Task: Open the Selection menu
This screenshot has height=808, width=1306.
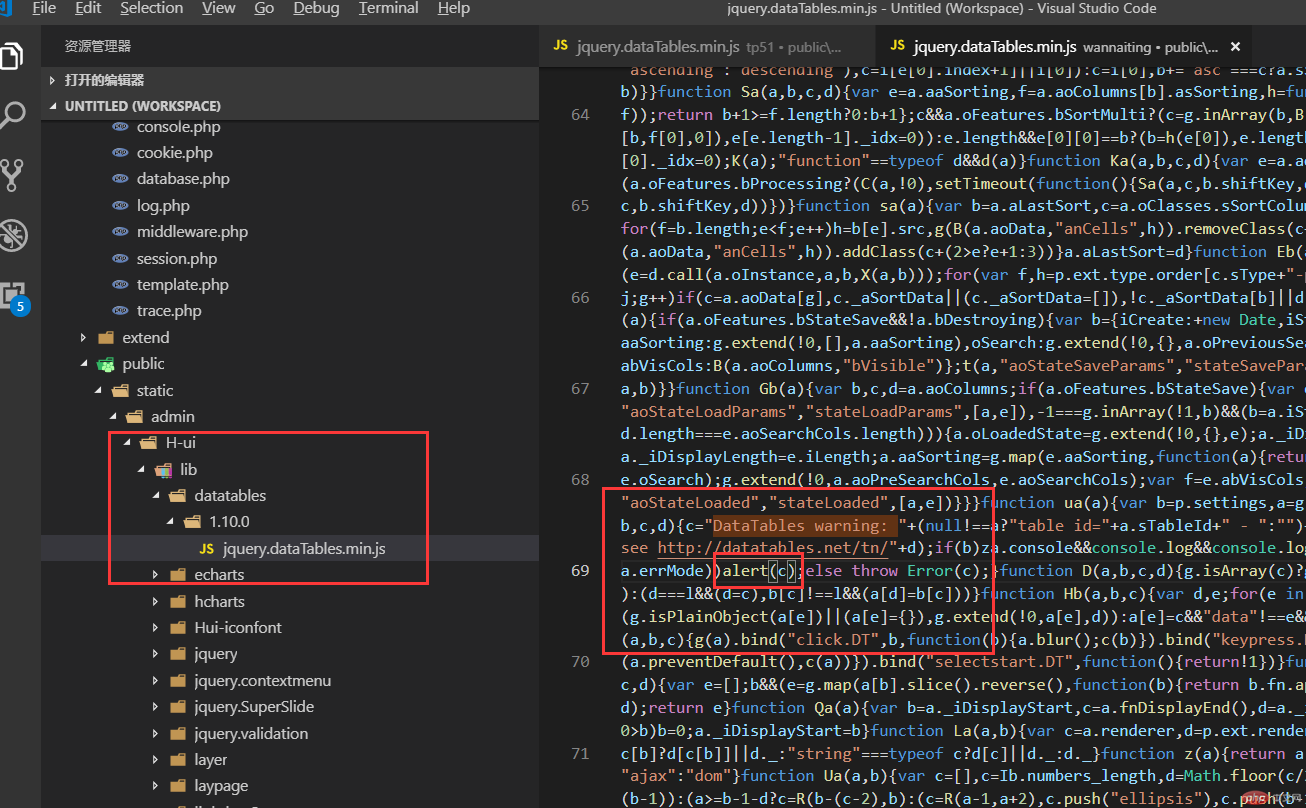Action: (x=151, y=8)
